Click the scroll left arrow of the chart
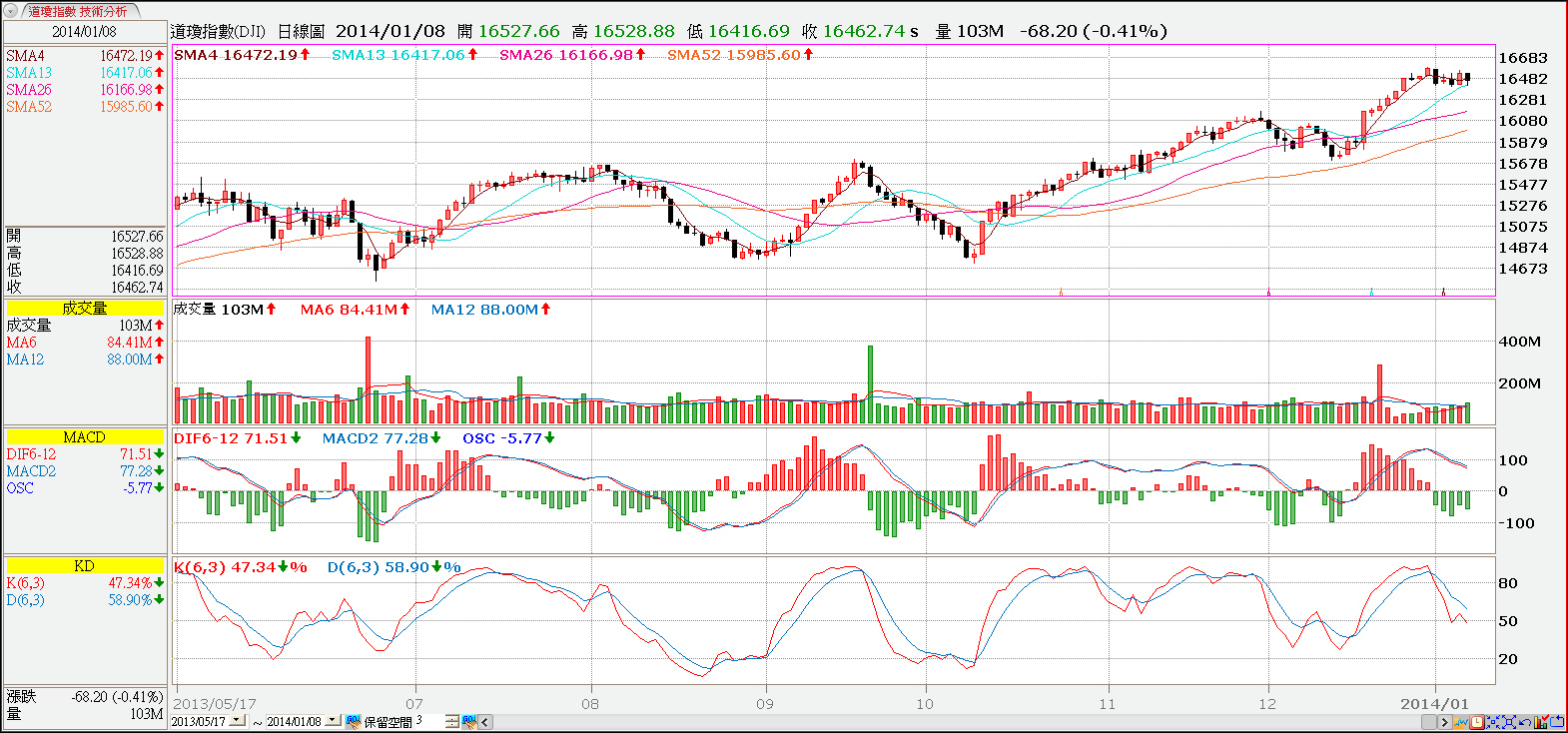The width and height of the screenshot is (1568, 733). pyautogui.click(x=485, y=721)
